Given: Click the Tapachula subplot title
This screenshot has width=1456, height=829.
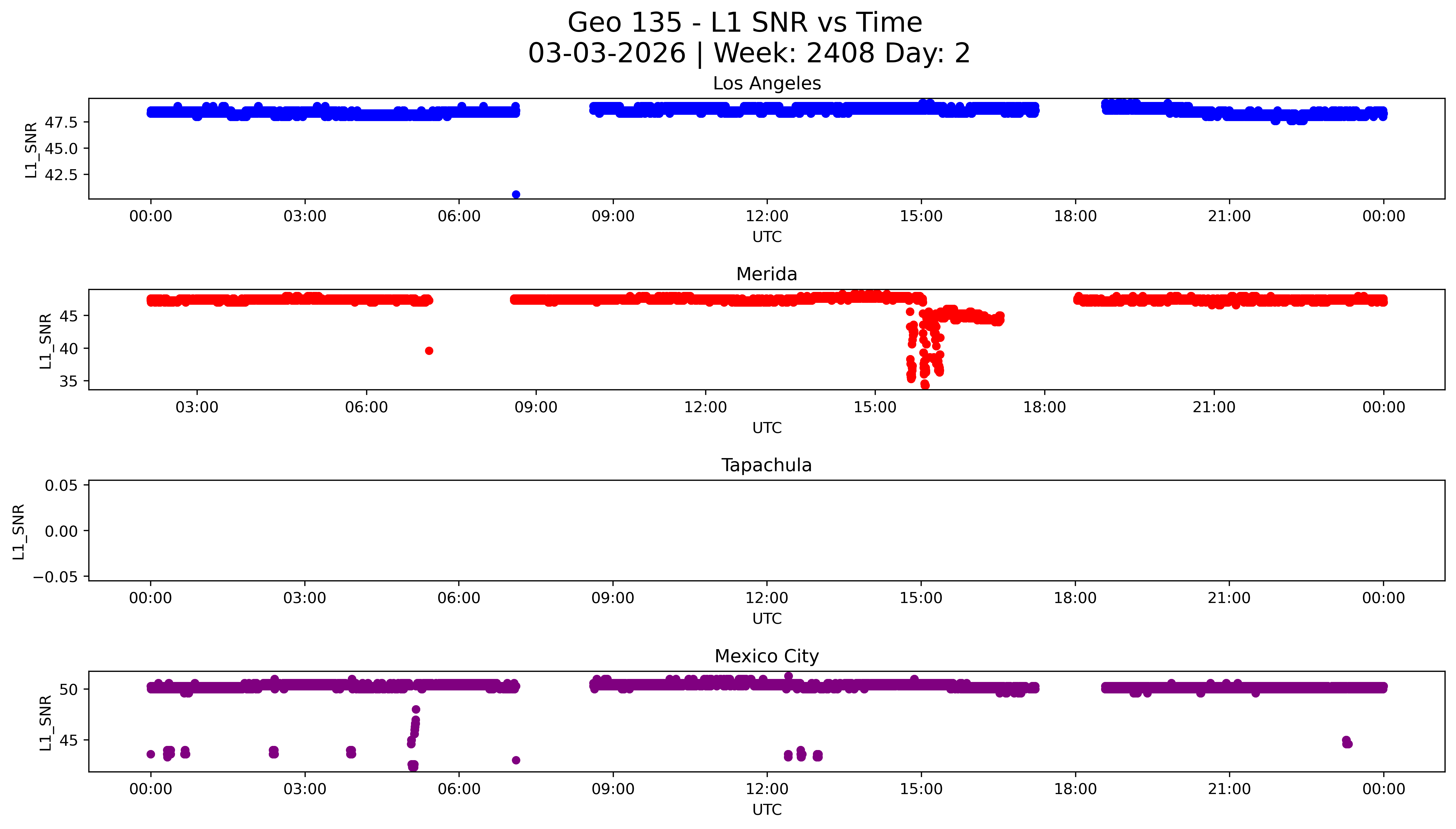Looking at the screenshot, I should [766, 465].
